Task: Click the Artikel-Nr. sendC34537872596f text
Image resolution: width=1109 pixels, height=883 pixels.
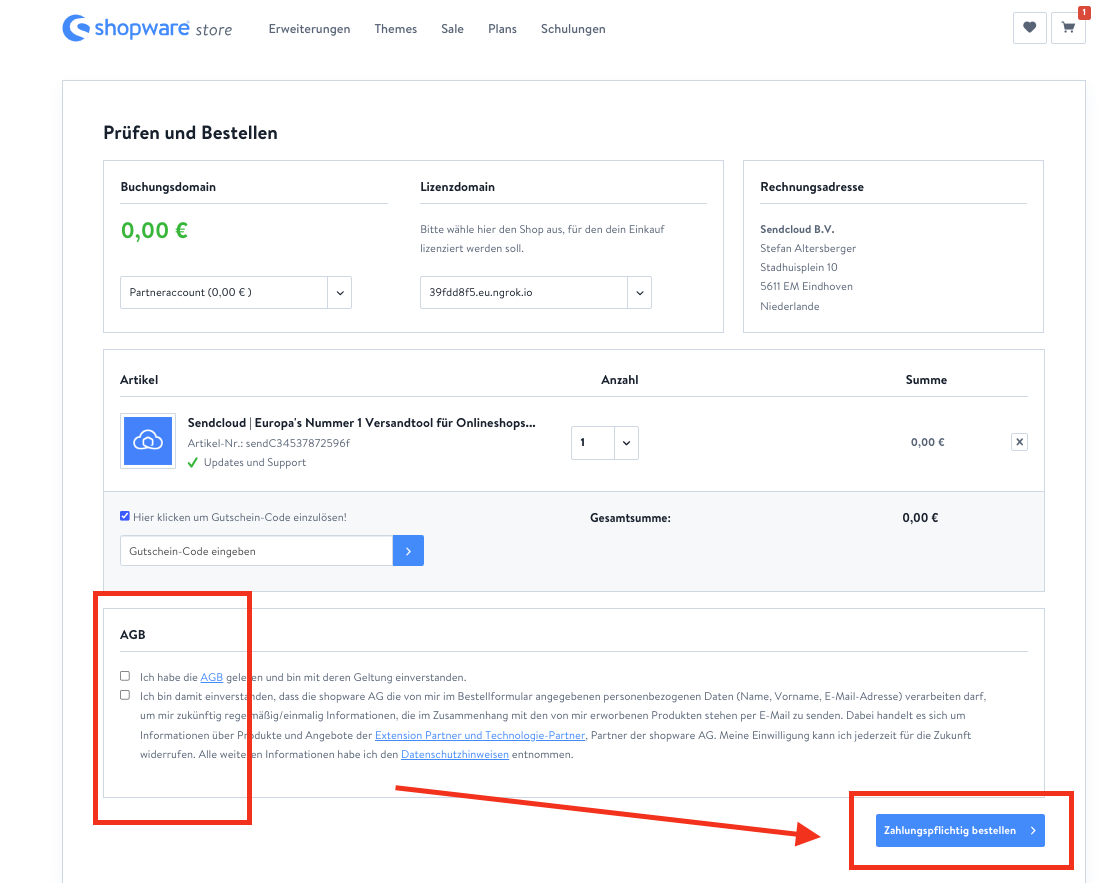Action: (269, 443)
